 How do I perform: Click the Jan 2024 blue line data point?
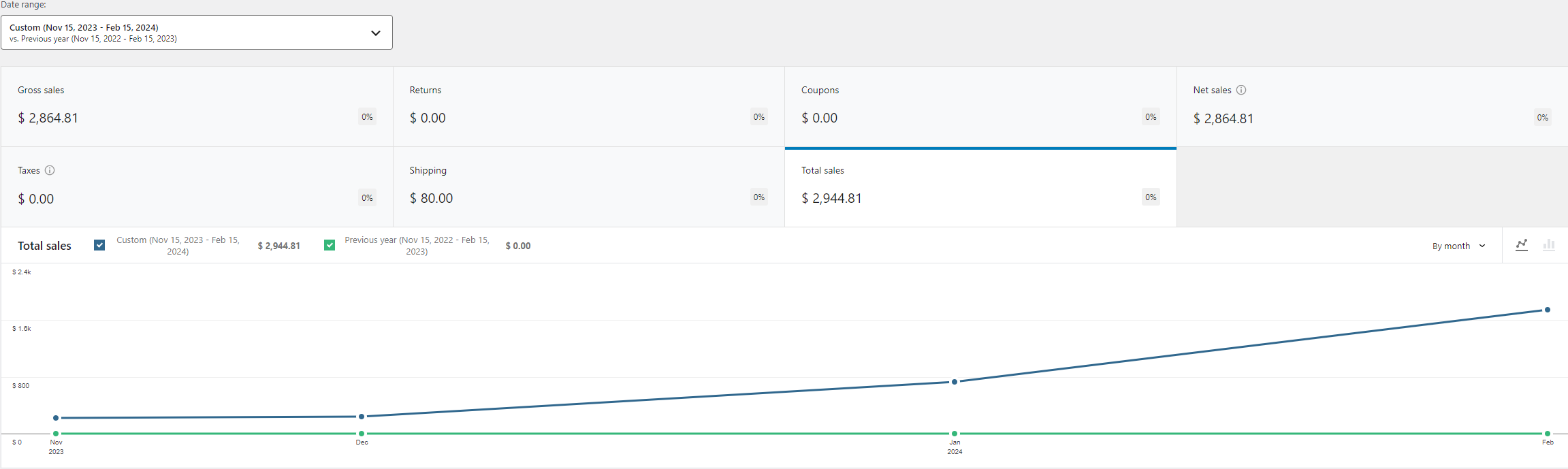click(955, 382)
